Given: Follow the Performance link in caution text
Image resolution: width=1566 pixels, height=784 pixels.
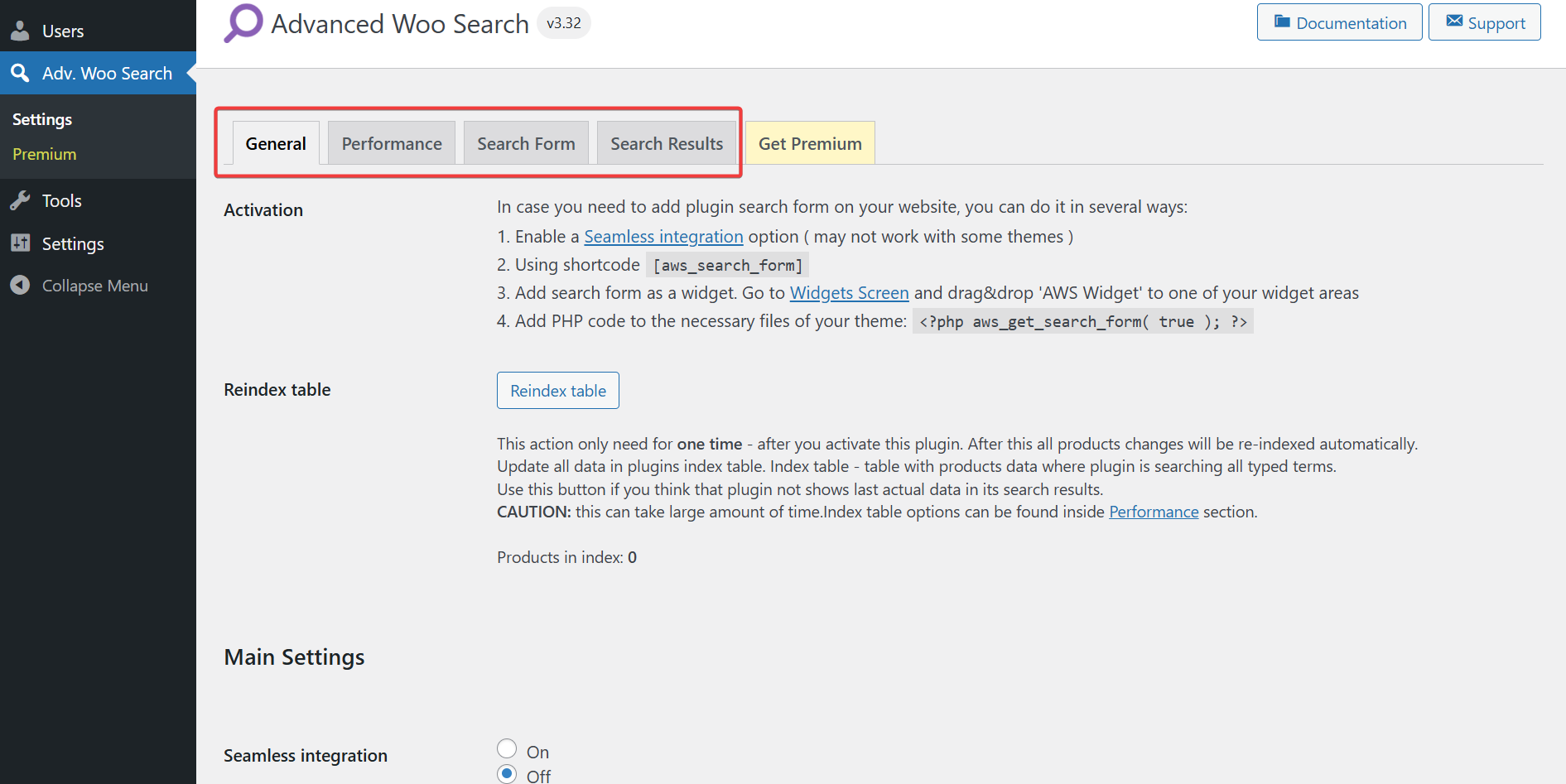Looking at the screenshot, I should pyautogui.click(x=1154, y=512).
